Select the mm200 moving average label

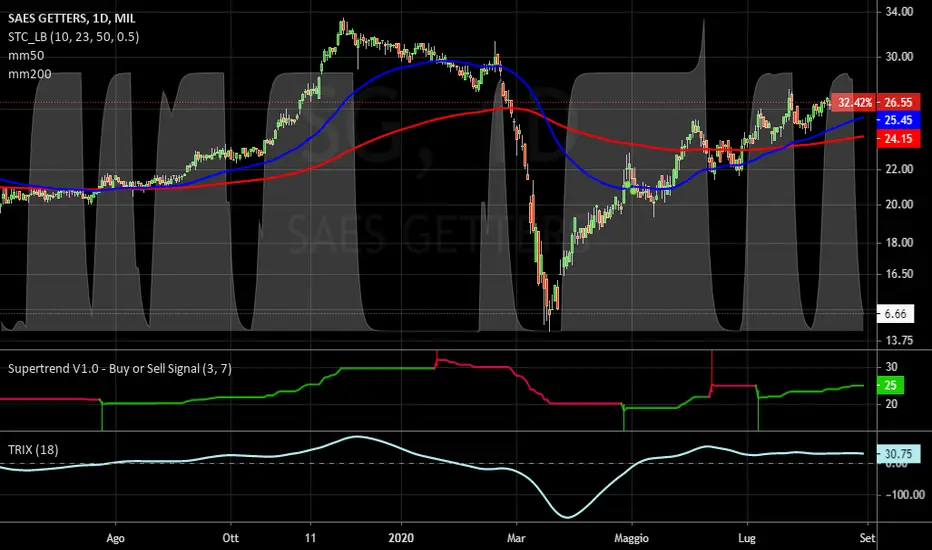pyautogui.click(x=29, y=74)
